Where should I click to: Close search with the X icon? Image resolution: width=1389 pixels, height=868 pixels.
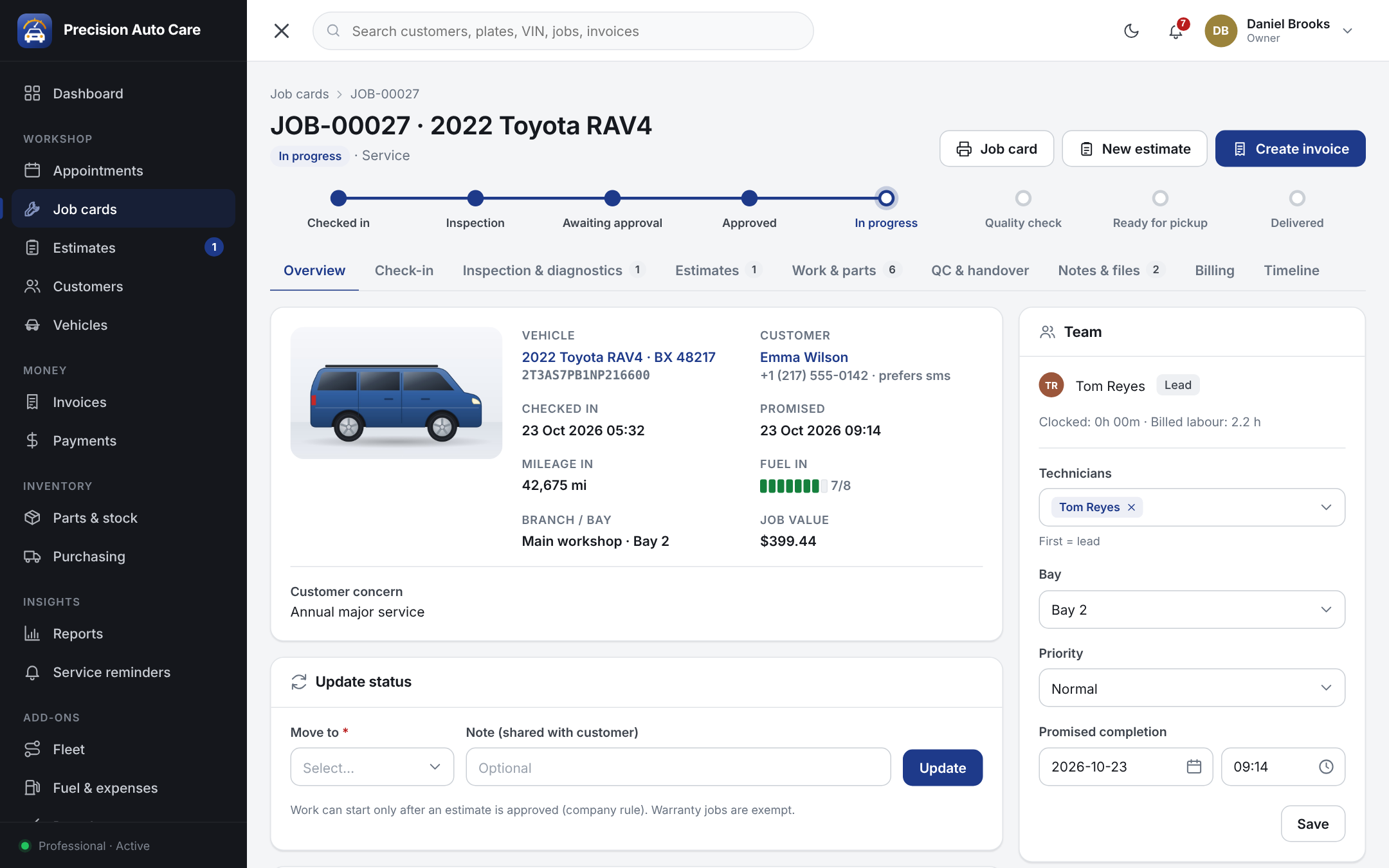[x=282, y=31]
